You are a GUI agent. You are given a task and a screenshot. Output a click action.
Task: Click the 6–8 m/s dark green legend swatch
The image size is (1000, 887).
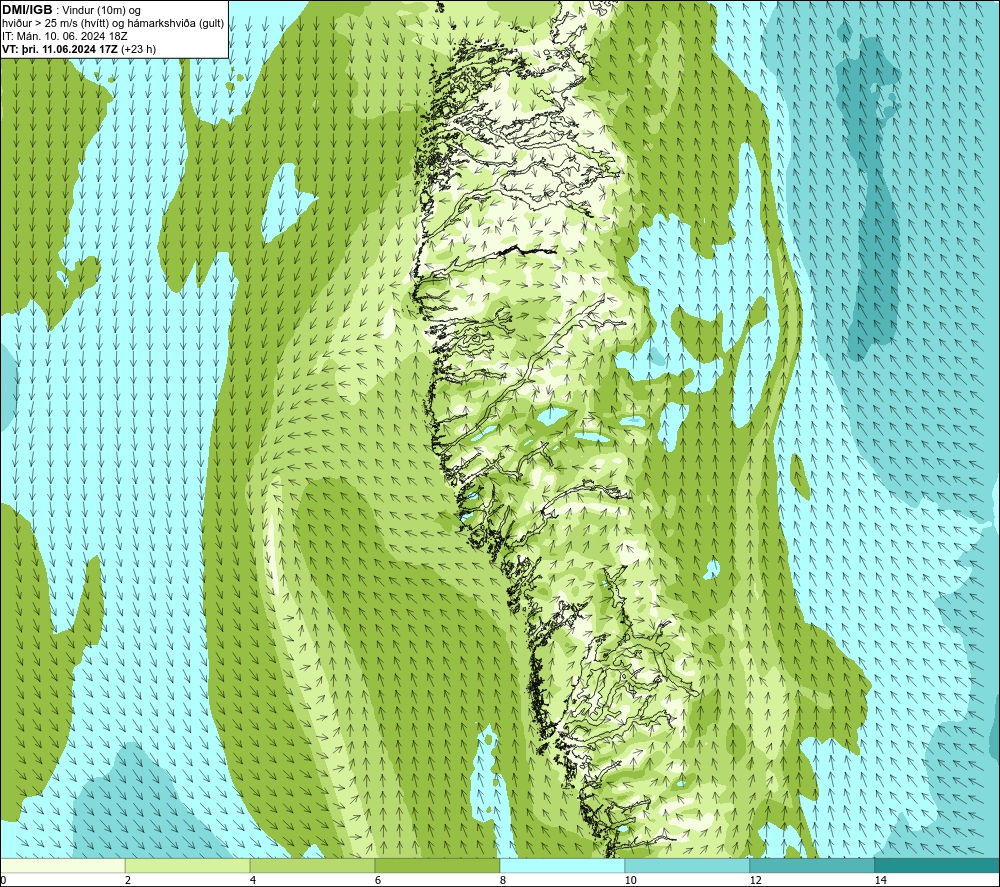pyautogui.click(x=438, y=865)
